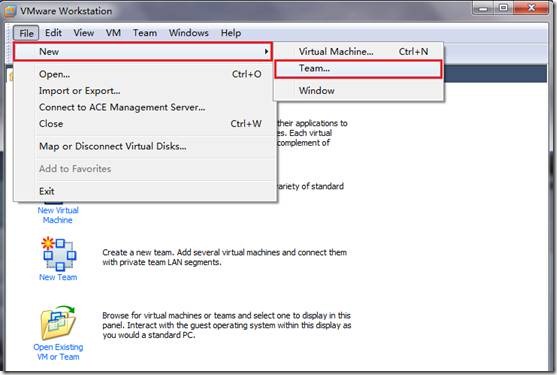Maximize the VMware Workstation window
The height and width of the screenshot is (375, 557).
click(503, 8)
